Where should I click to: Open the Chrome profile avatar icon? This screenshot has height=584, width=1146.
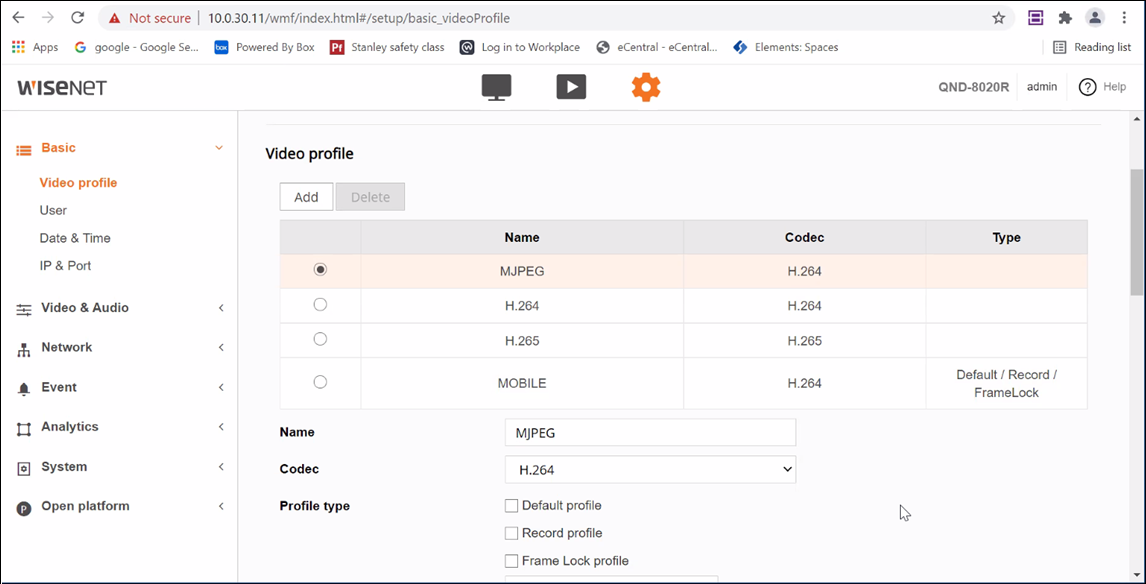point(1095,18)
